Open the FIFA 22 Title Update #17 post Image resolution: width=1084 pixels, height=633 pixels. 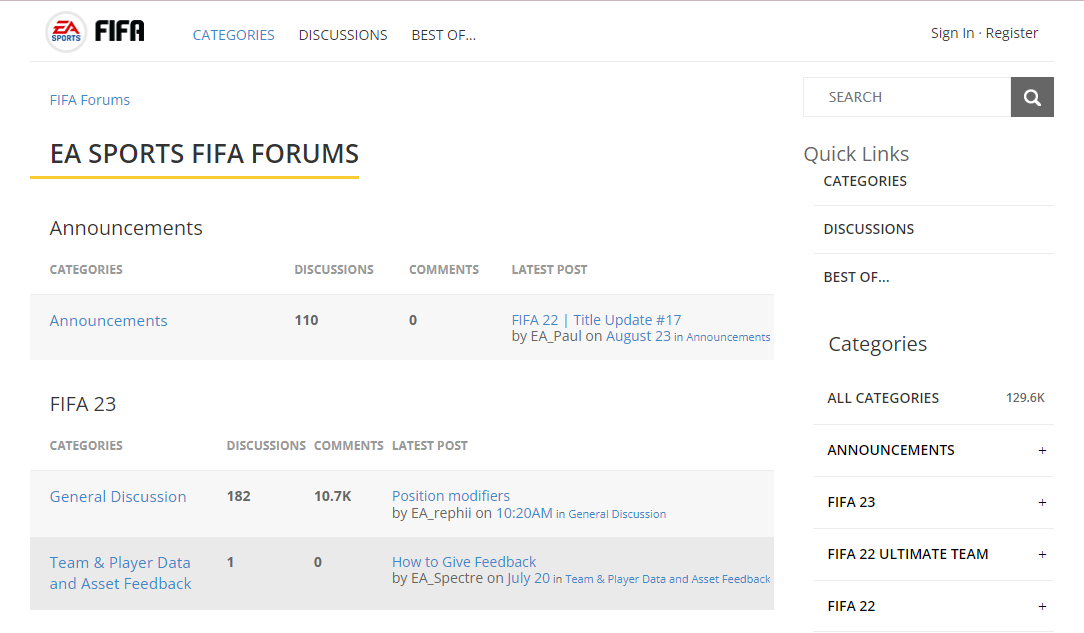[x=596, y=320]
